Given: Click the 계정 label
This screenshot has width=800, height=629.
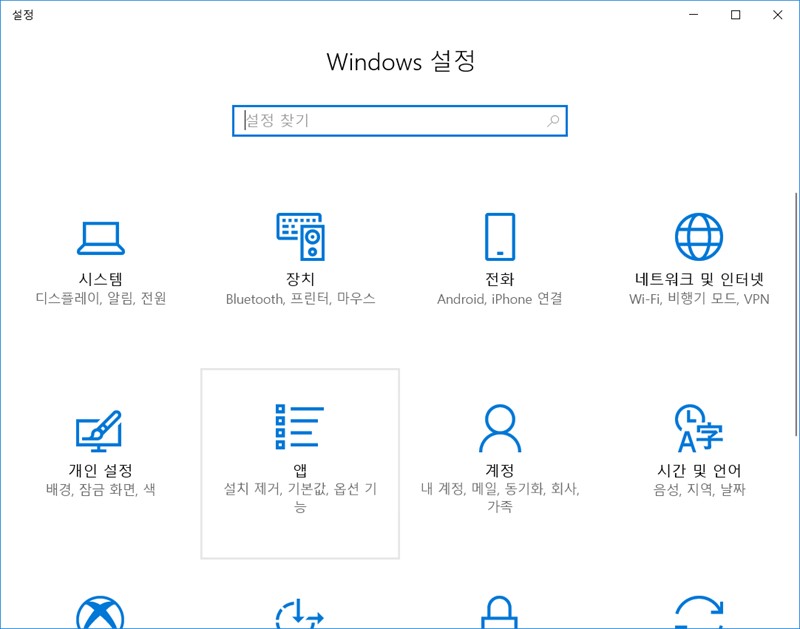Looking at the screenshot, I should 499,470.
